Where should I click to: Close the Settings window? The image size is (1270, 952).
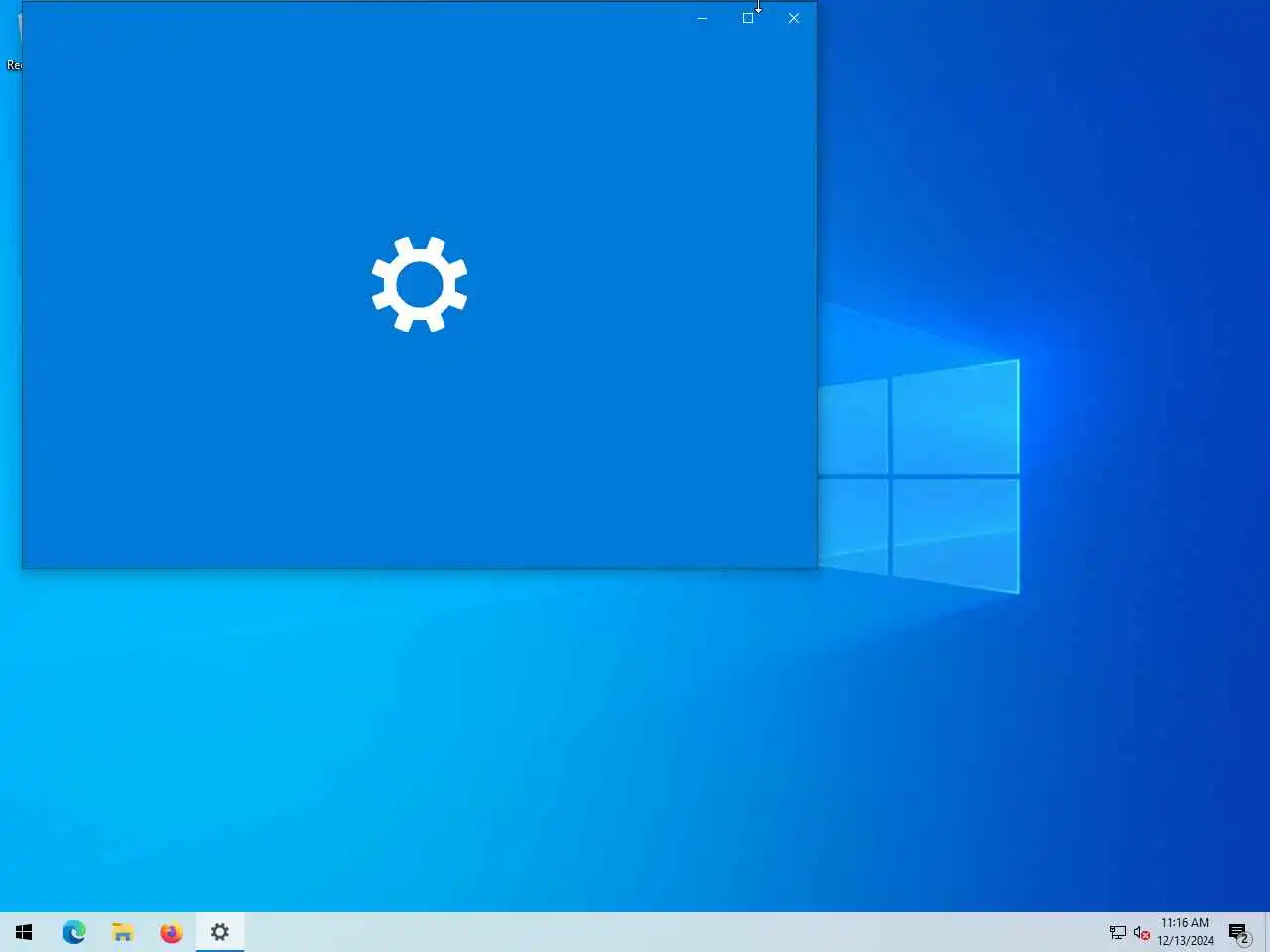794,18
